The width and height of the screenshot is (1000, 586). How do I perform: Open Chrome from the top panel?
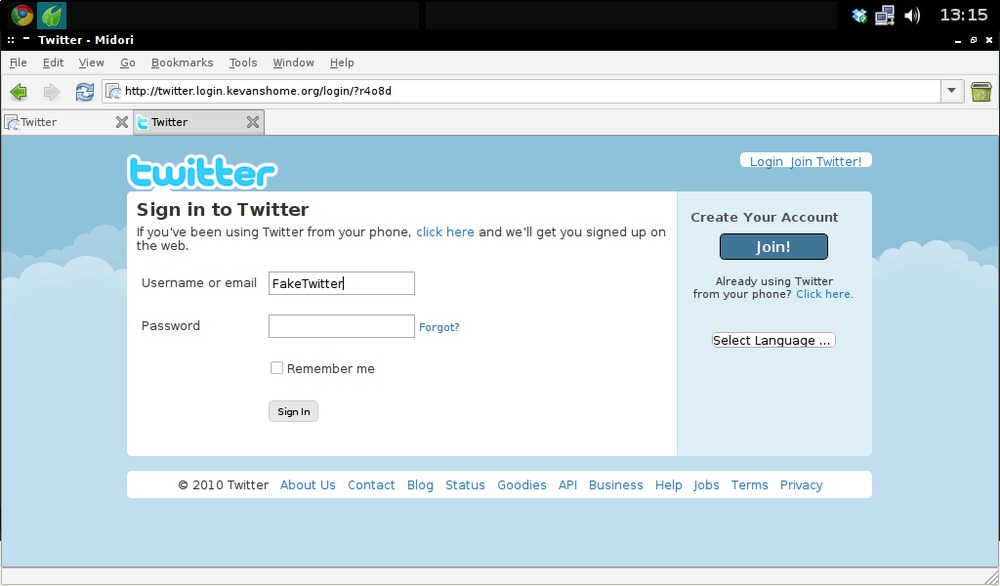(x=22, y=15)
